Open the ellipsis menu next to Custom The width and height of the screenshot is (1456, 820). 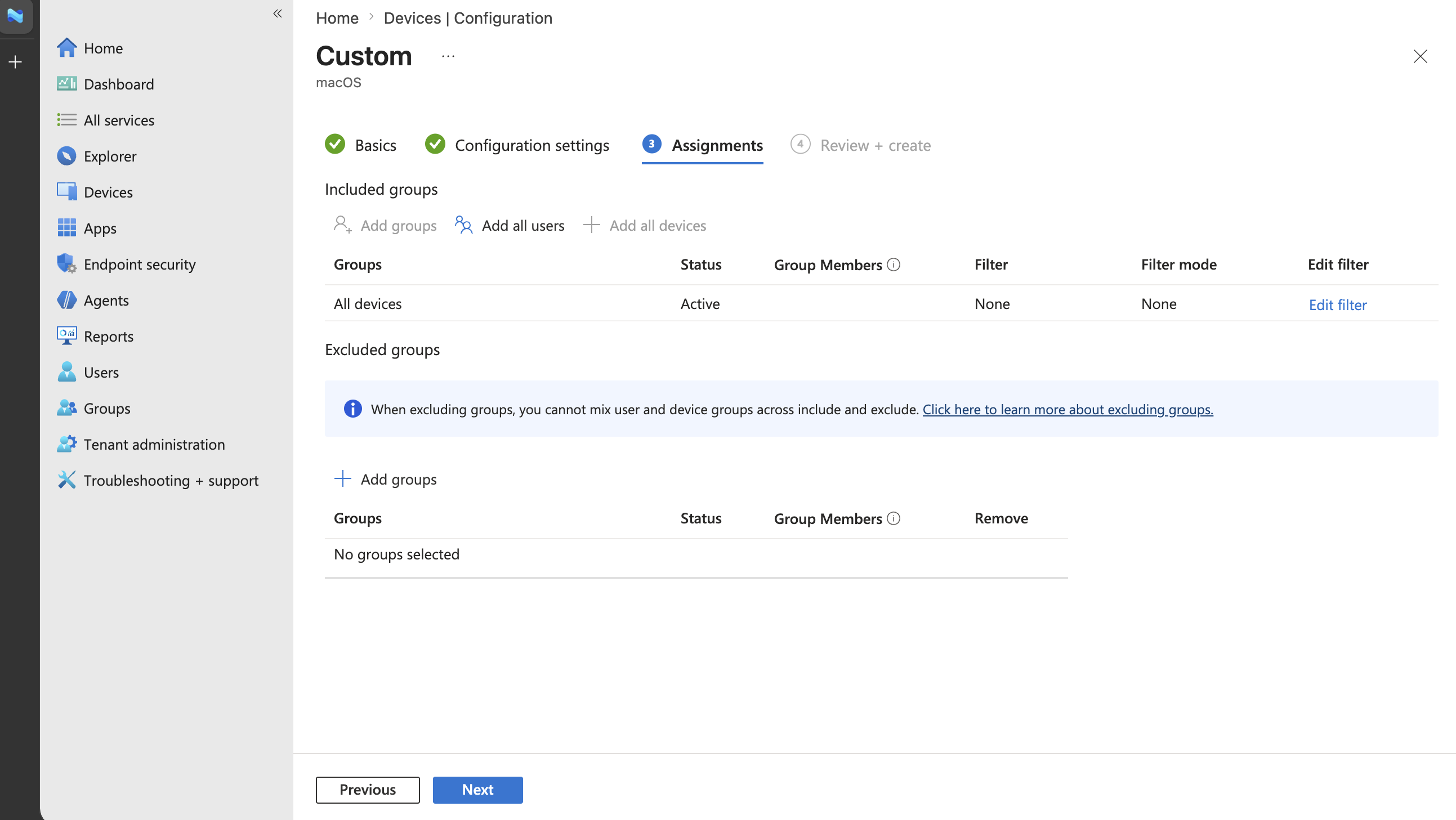point(448,56)
